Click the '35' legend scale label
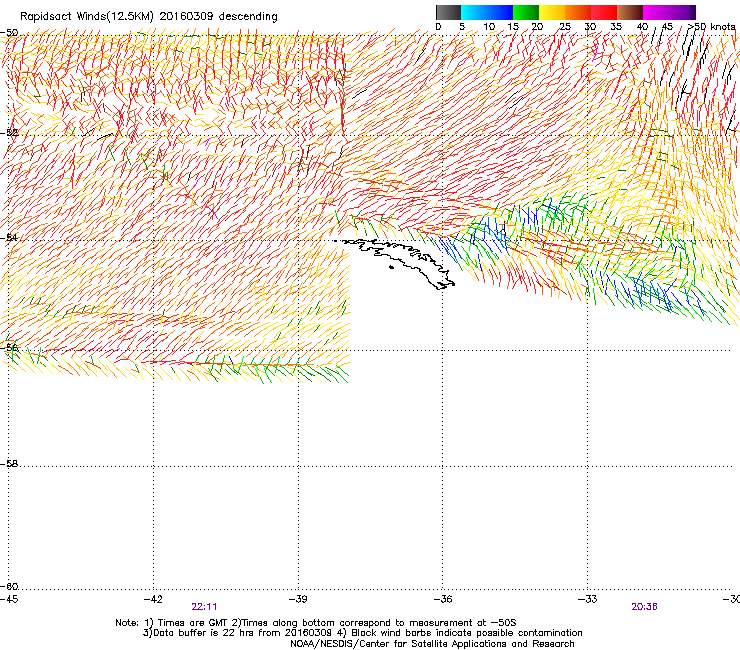This screenshot has width=740, height=650. click(616, 27)
